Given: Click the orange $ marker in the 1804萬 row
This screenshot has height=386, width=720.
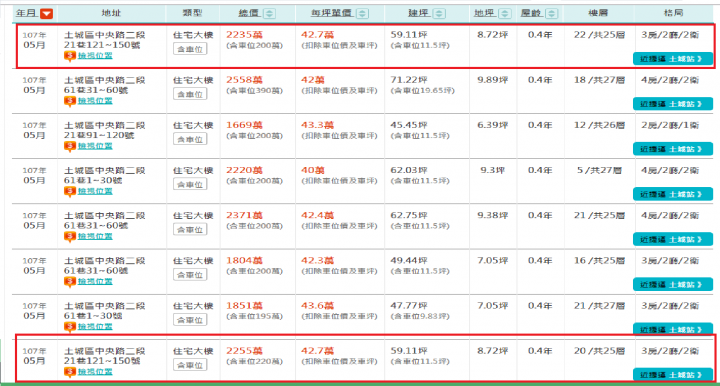Looking at the screenshot, I should 70,282.
